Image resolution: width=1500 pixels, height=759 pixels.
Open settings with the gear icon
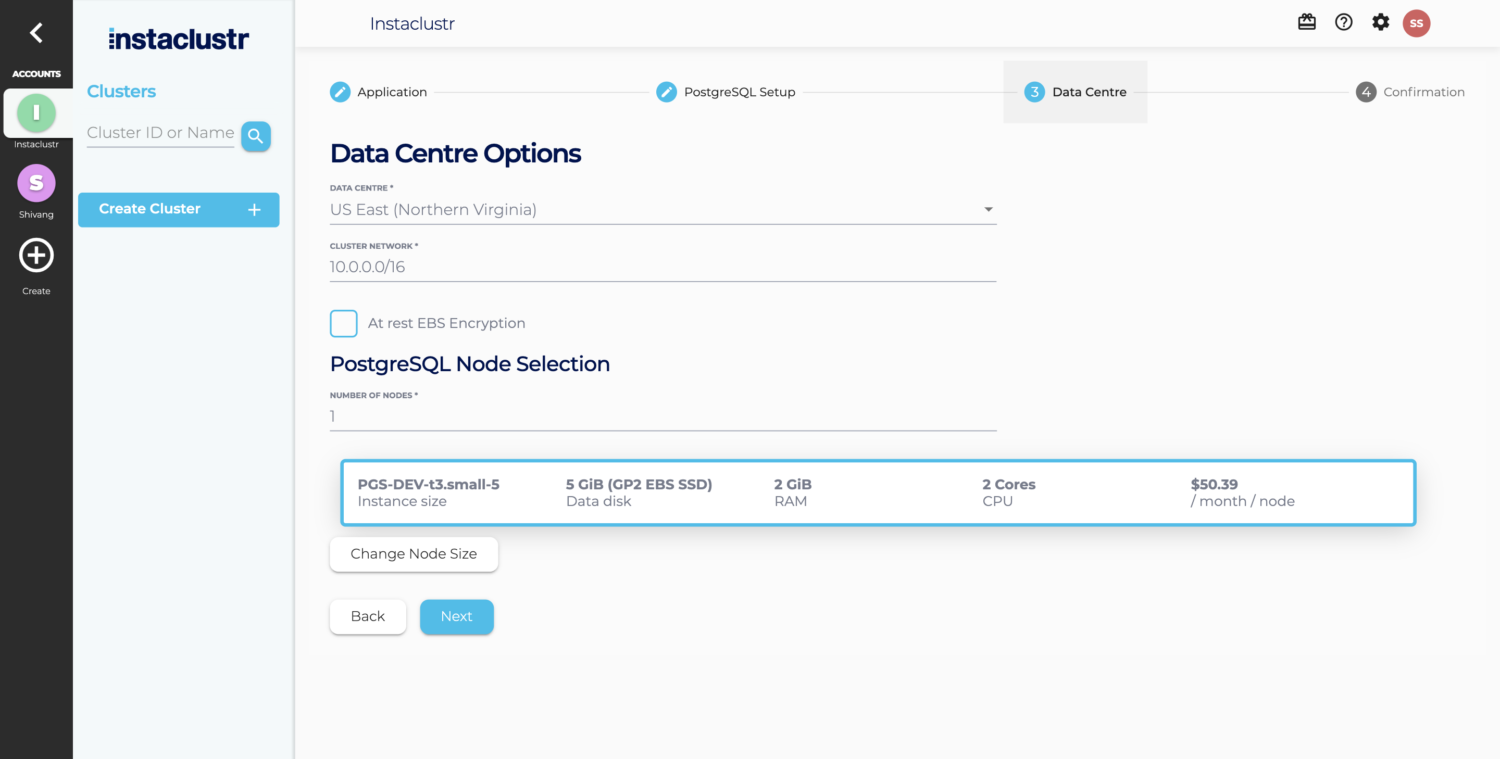click(1380, 21)
